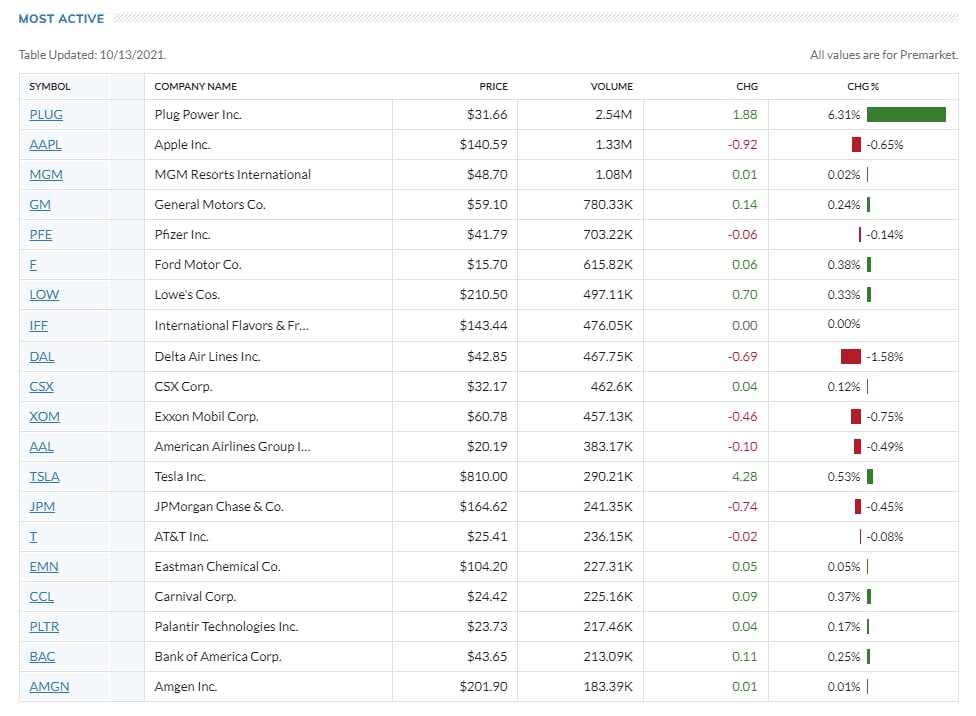The height and width of the screenshot is (716, 976).
Task: Click the -0.75% change for Exxon
Action: click(884, 417)
